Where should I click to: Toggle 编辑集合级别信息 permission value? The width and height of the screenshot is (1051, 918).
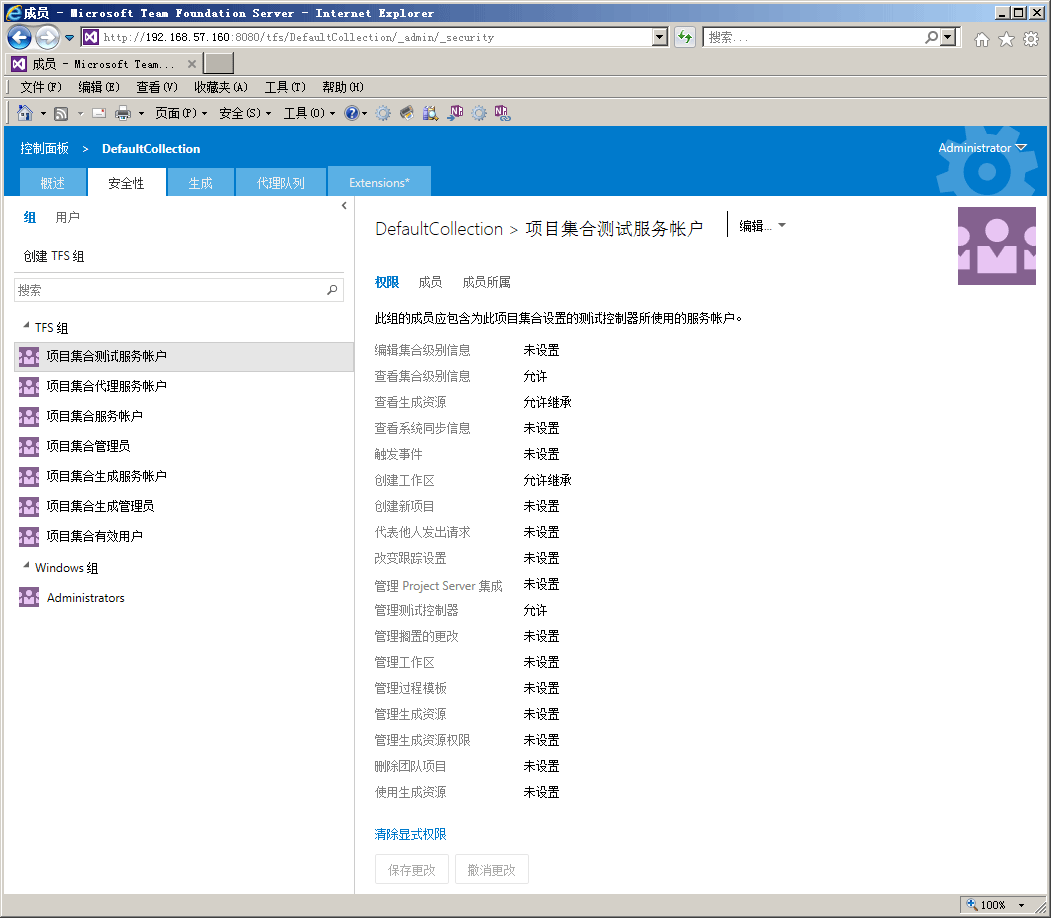click(x=541, y=350)
